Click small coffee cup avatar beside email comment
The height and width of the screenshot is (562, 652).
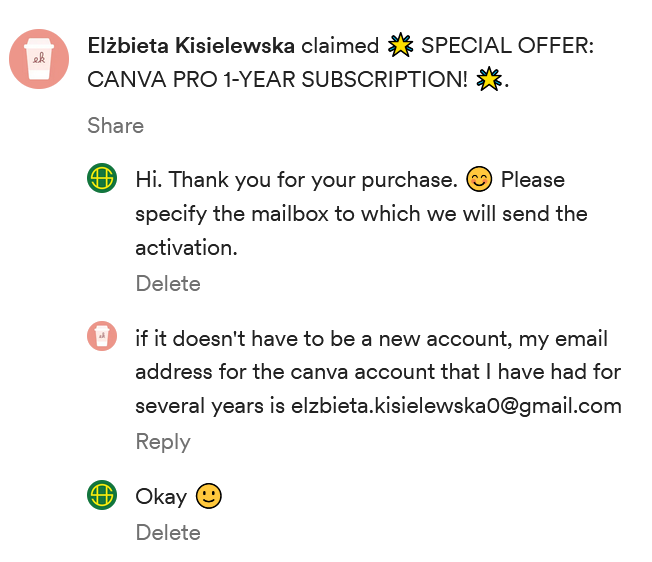(102, 337)
